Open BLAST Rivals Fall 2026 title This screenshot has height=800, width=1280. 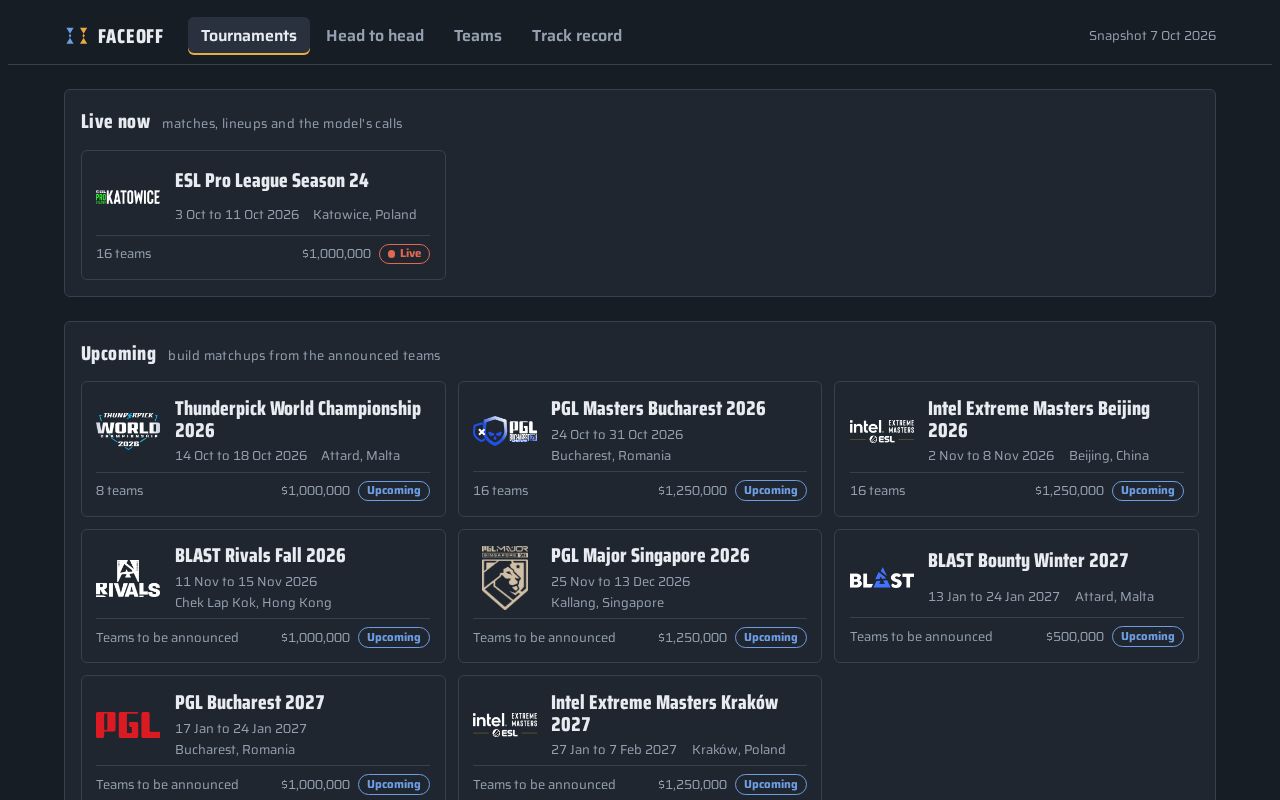point(260,555)
